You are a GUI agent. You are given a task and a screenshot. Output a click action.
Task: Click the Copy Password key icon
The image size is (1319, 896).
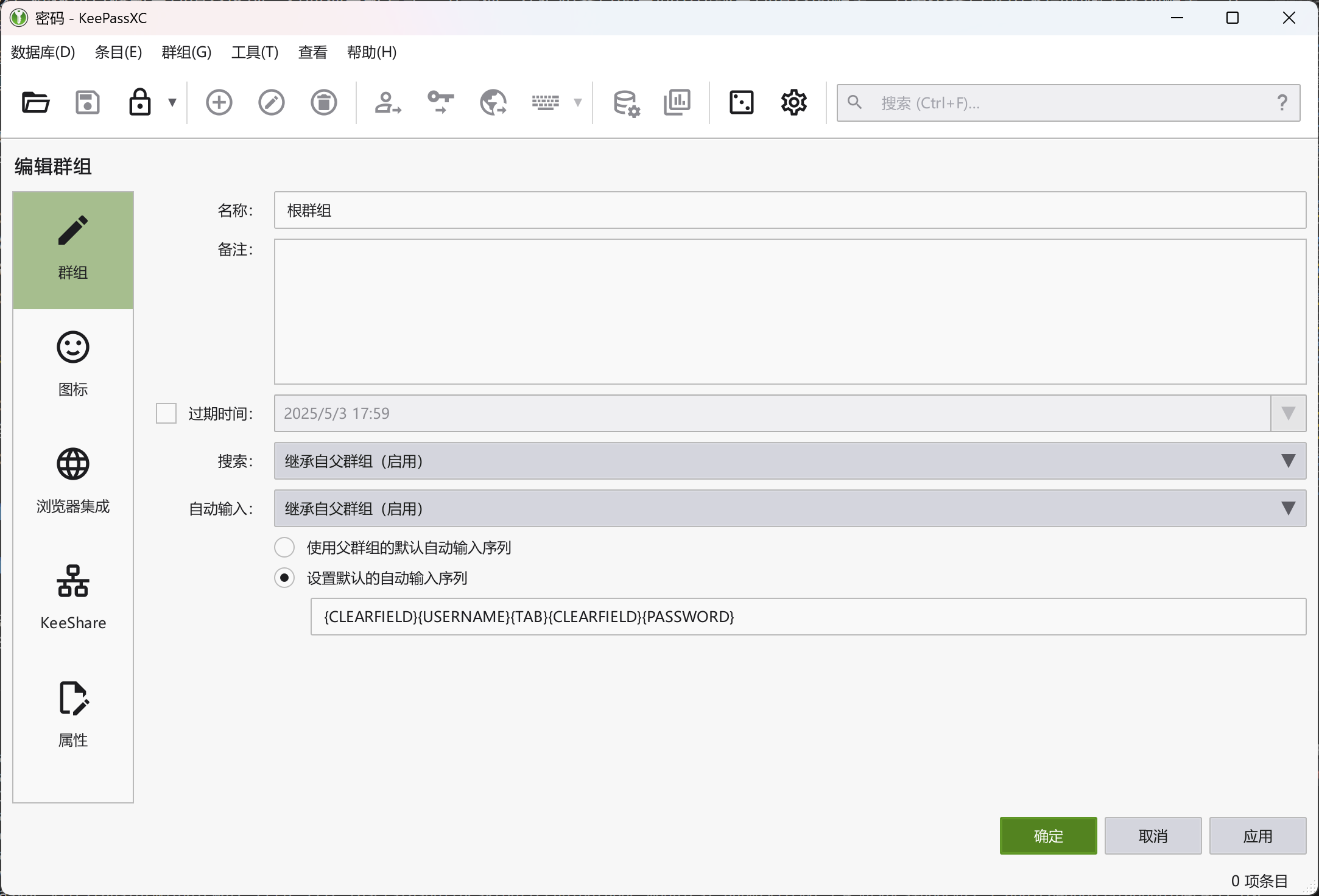(x=440, y=102)
